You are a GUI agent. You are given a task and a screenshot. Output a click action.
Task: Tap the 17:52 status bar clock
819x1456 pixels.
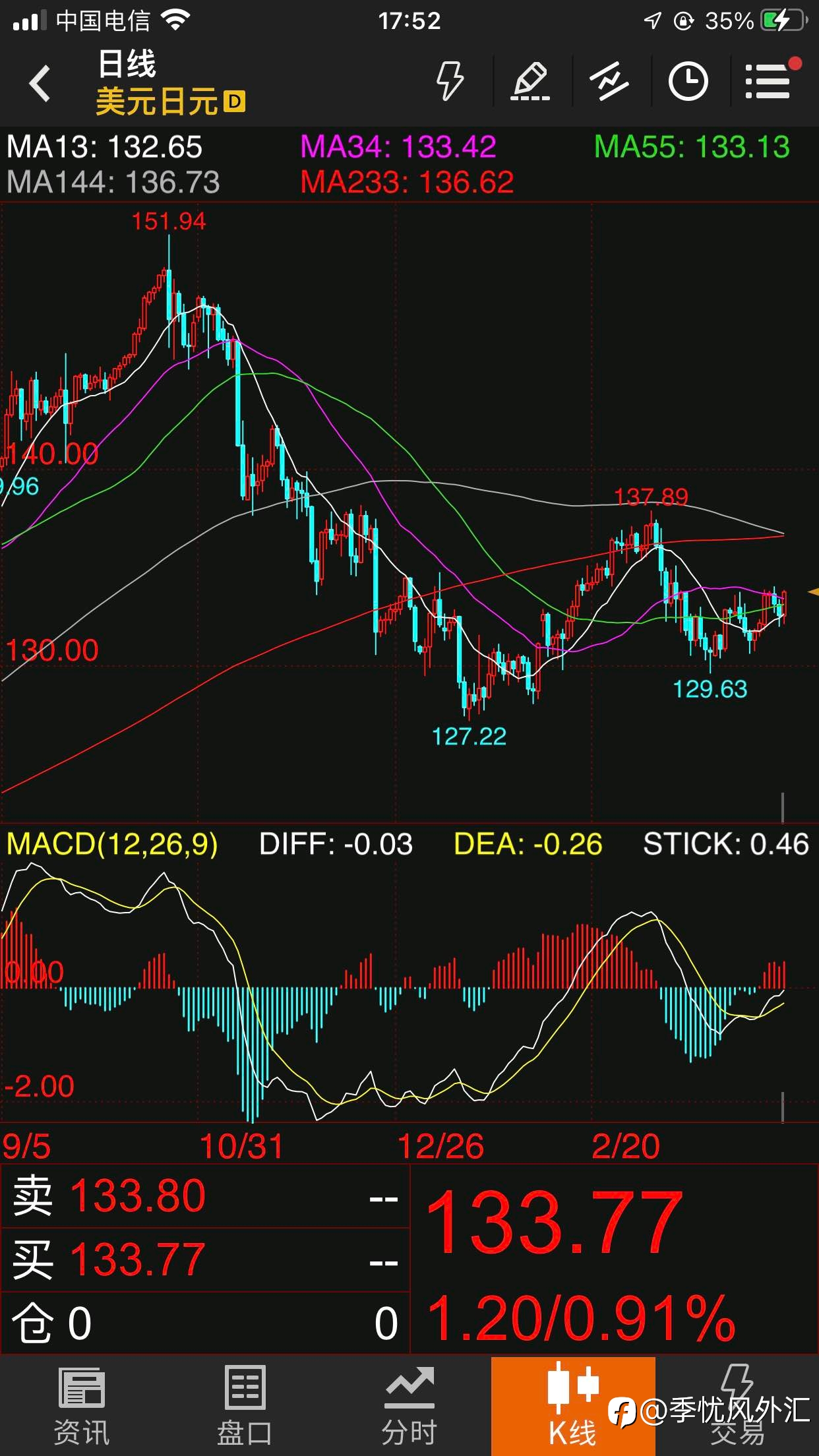pyautogui.click(x=409, y=21)
